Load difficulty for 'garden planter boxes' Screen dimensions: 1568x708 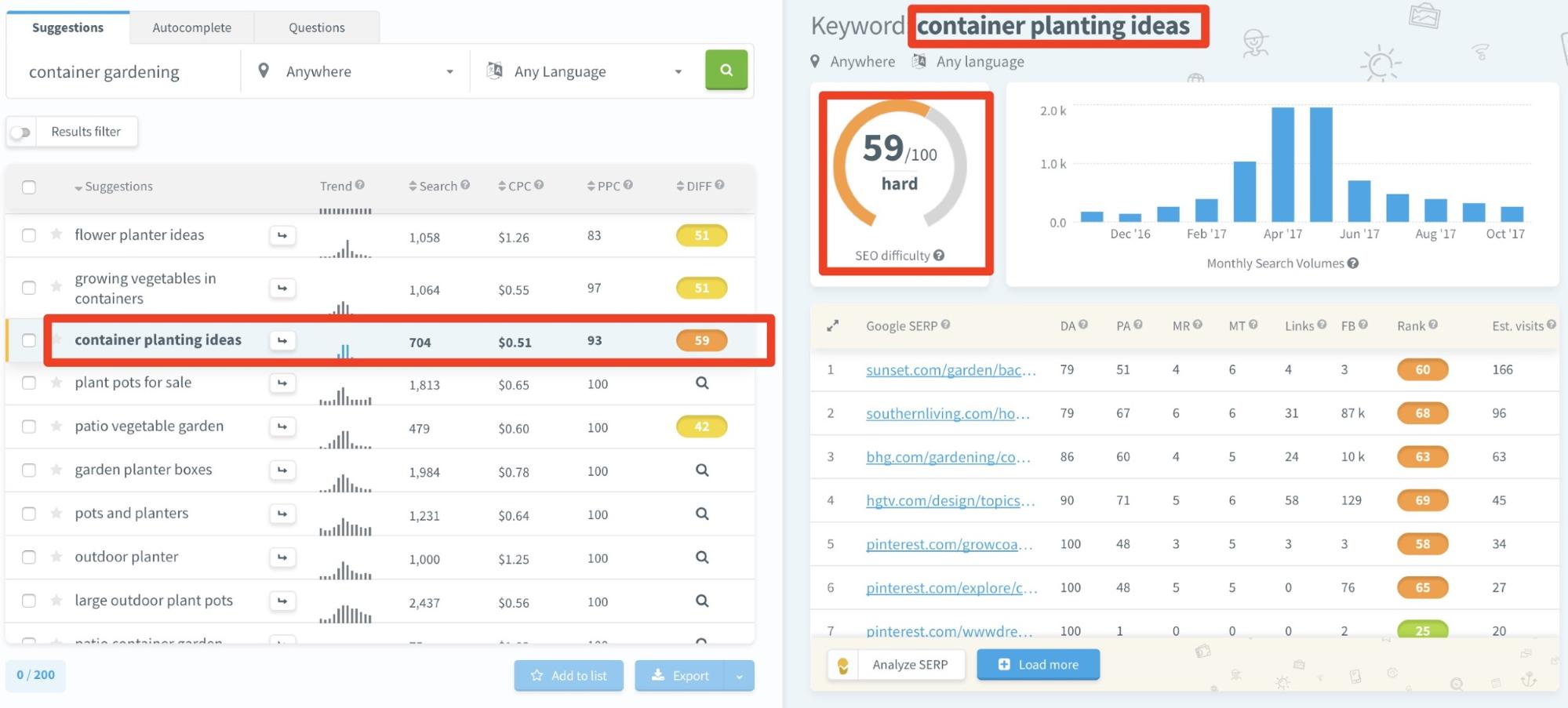702,470
